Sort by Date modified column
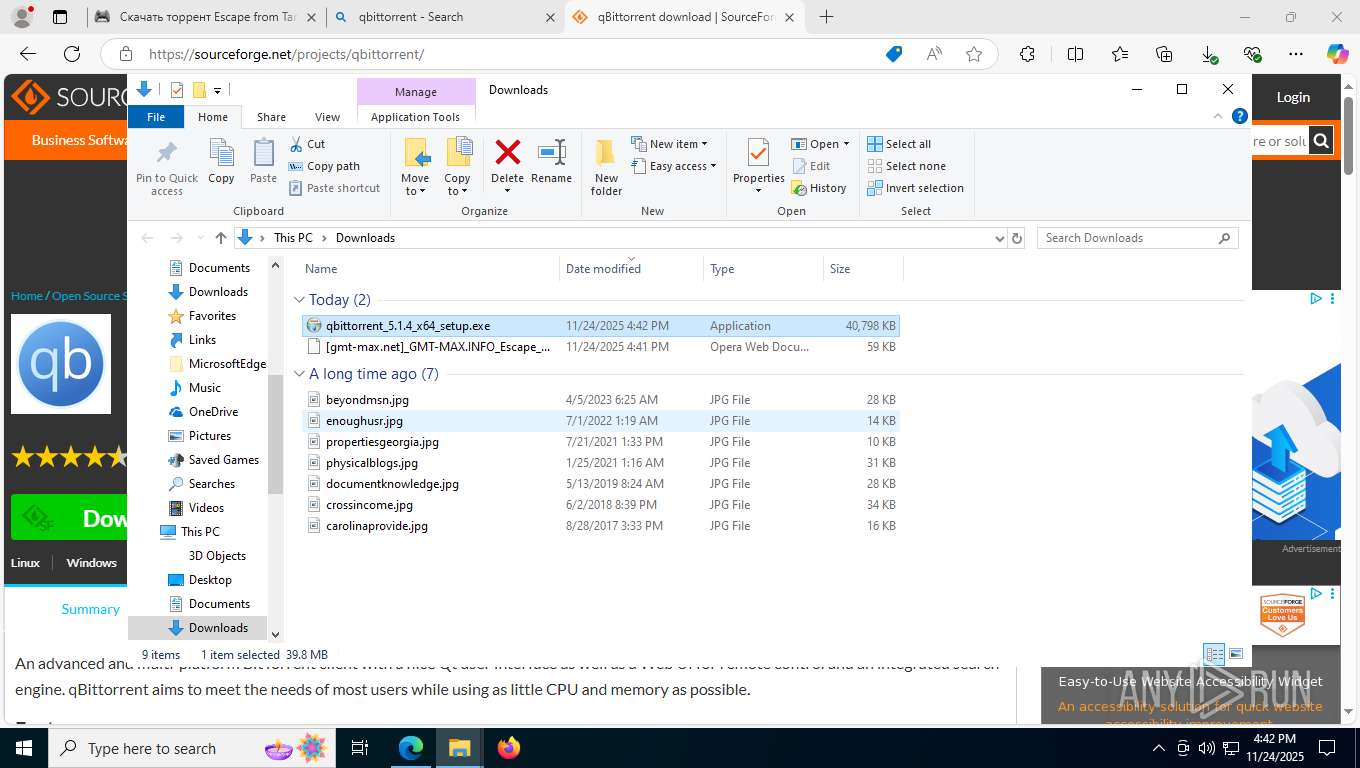1360x768 pixels. pos(631,268)
